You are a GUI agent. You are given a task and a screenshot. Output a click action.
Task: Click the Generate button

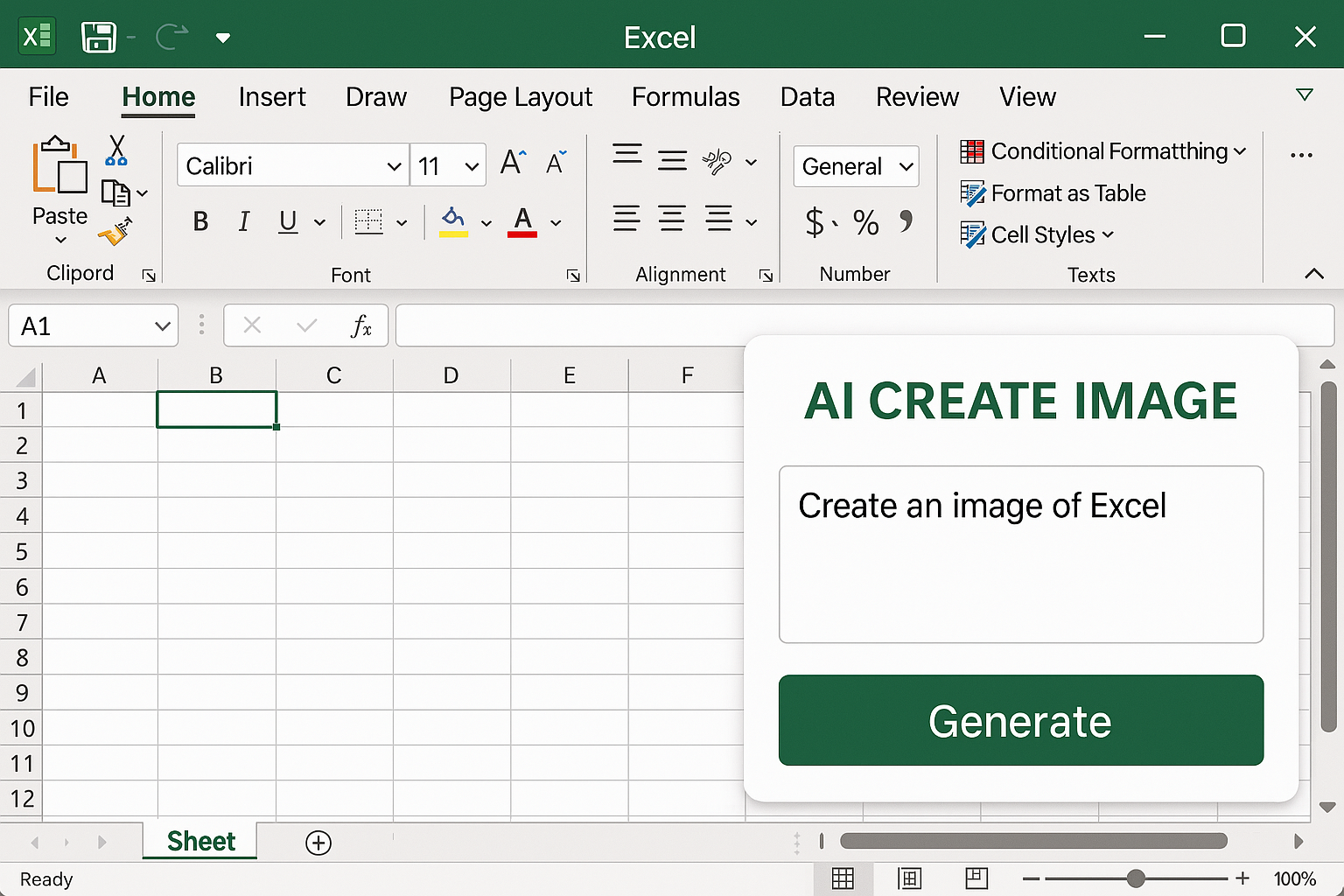coord(1021,720)
